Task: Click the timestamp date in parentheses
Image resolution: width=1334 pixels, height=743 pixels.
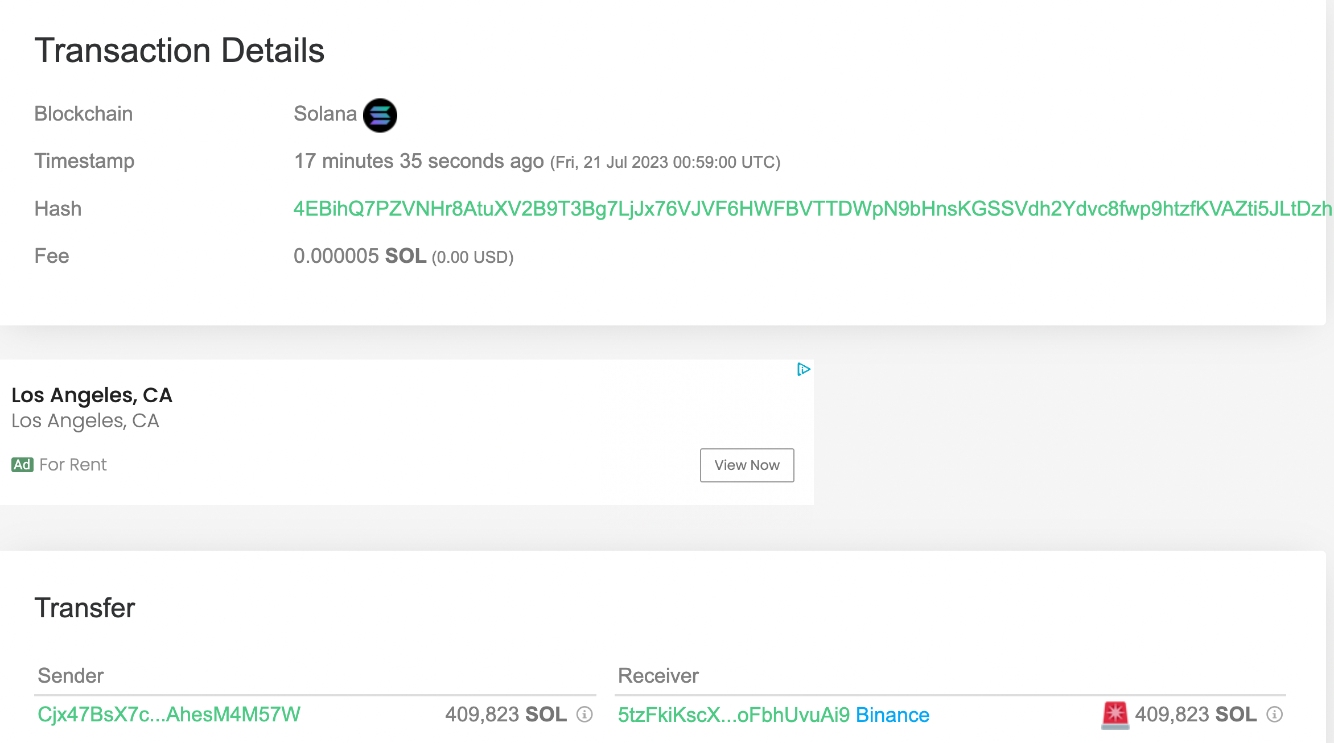Action: (x=665, y=162)
